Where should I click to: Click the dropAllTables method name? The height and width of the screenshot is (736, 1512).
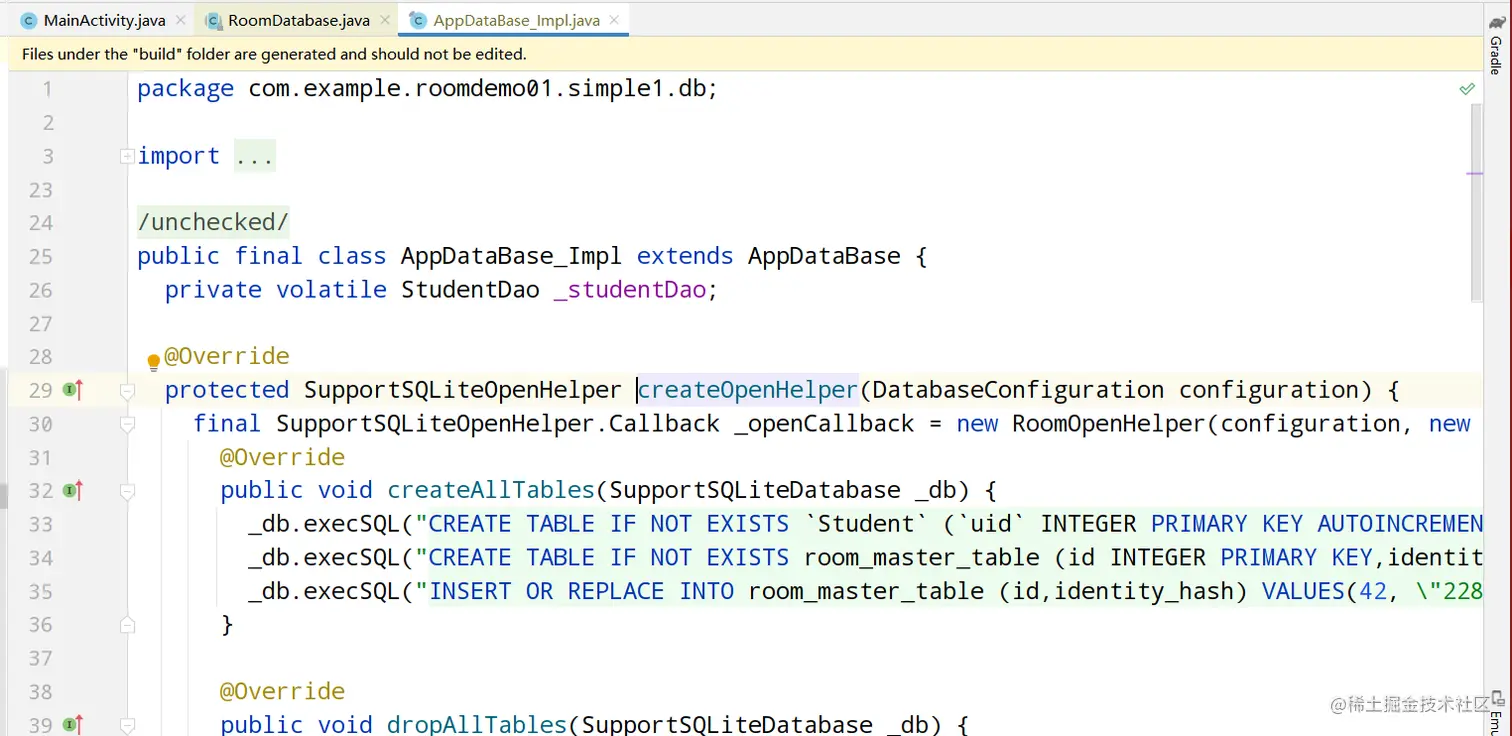(477, 724)
